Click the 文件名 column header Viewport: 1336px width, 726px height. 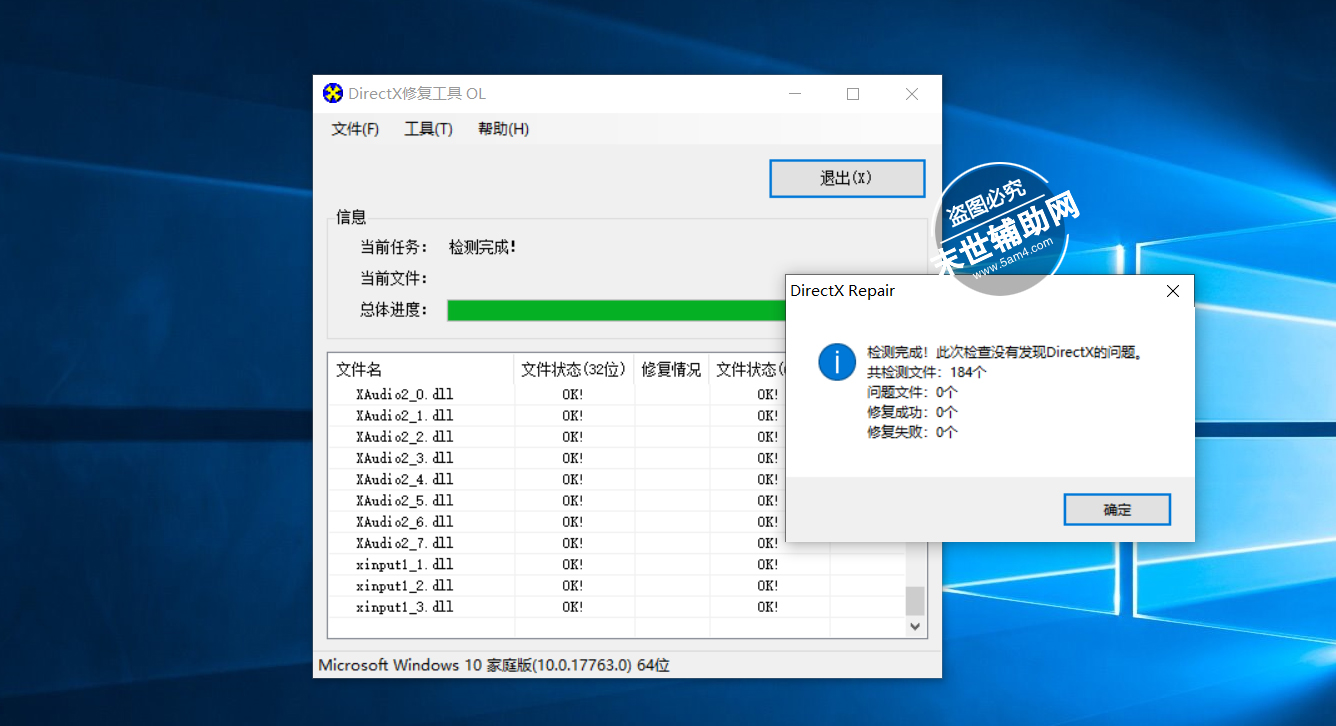click(x=421, y=369)
